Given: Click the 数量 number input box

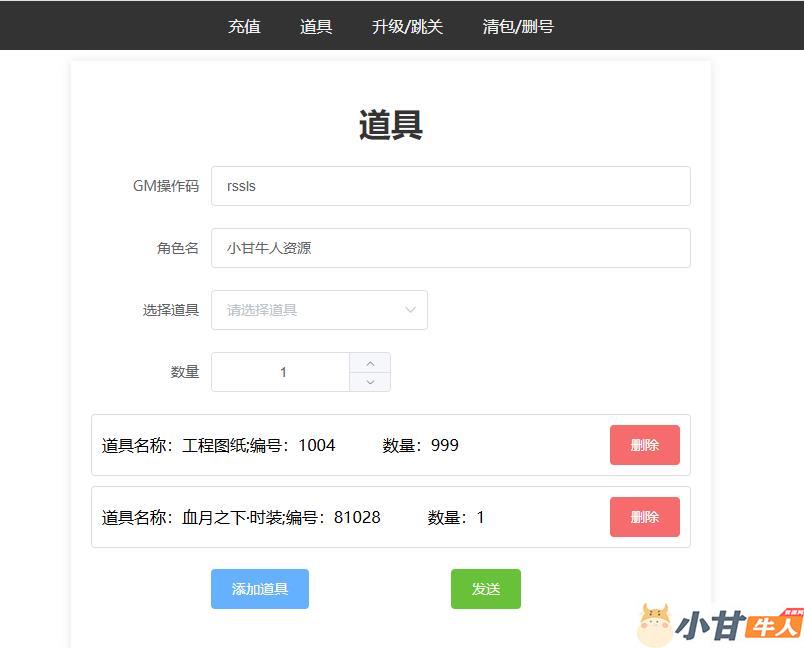Looking at the screenshot, I should point(282,372).
